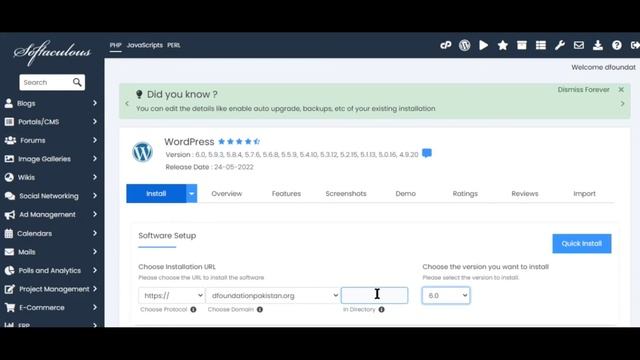Open the 6.0 version dropdown
Image resolution: width=640 pixels, height=360 pixels.
point(446,296)
